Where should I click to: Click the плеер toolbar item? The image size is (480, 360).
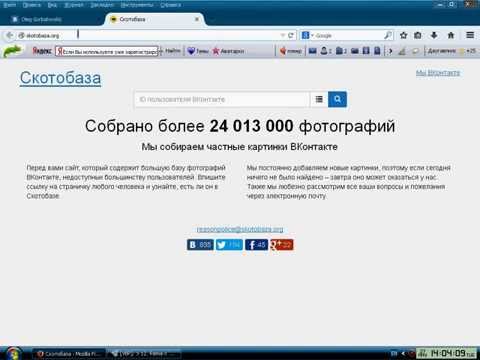pyautogui.click(x=291, y=51)
